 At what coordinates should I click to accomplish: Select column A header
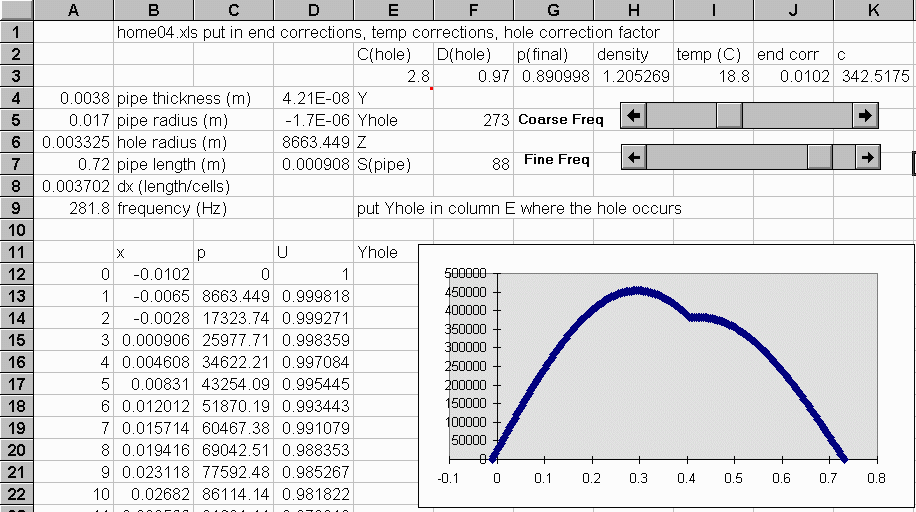click(x=74, y=10)
